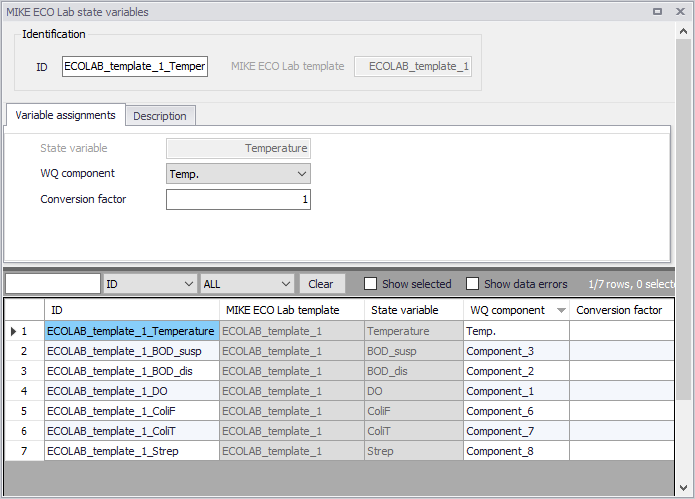Click template cell in ColiT row
This screenshot has width=695, height=499.
pos(292,431)
